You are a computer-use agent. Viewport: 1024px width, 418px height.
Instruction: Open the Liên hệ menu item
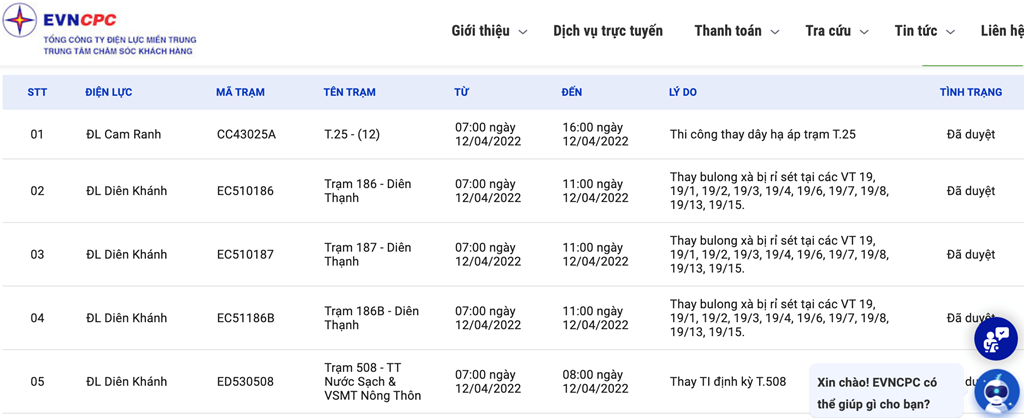1001,31
